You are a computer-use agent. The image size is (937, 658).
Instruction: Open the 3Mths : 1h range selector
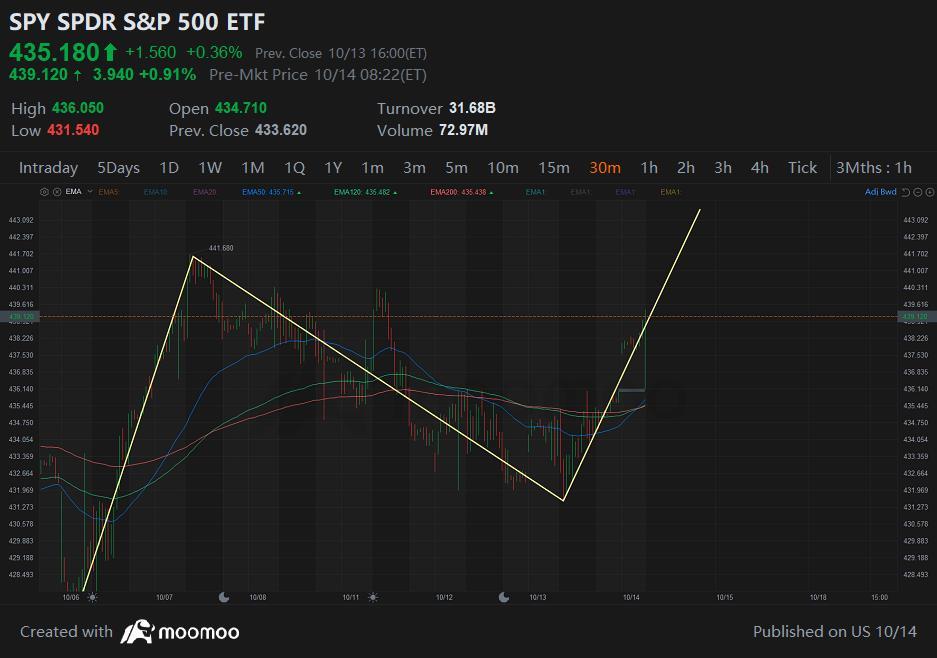pos(874,168)
